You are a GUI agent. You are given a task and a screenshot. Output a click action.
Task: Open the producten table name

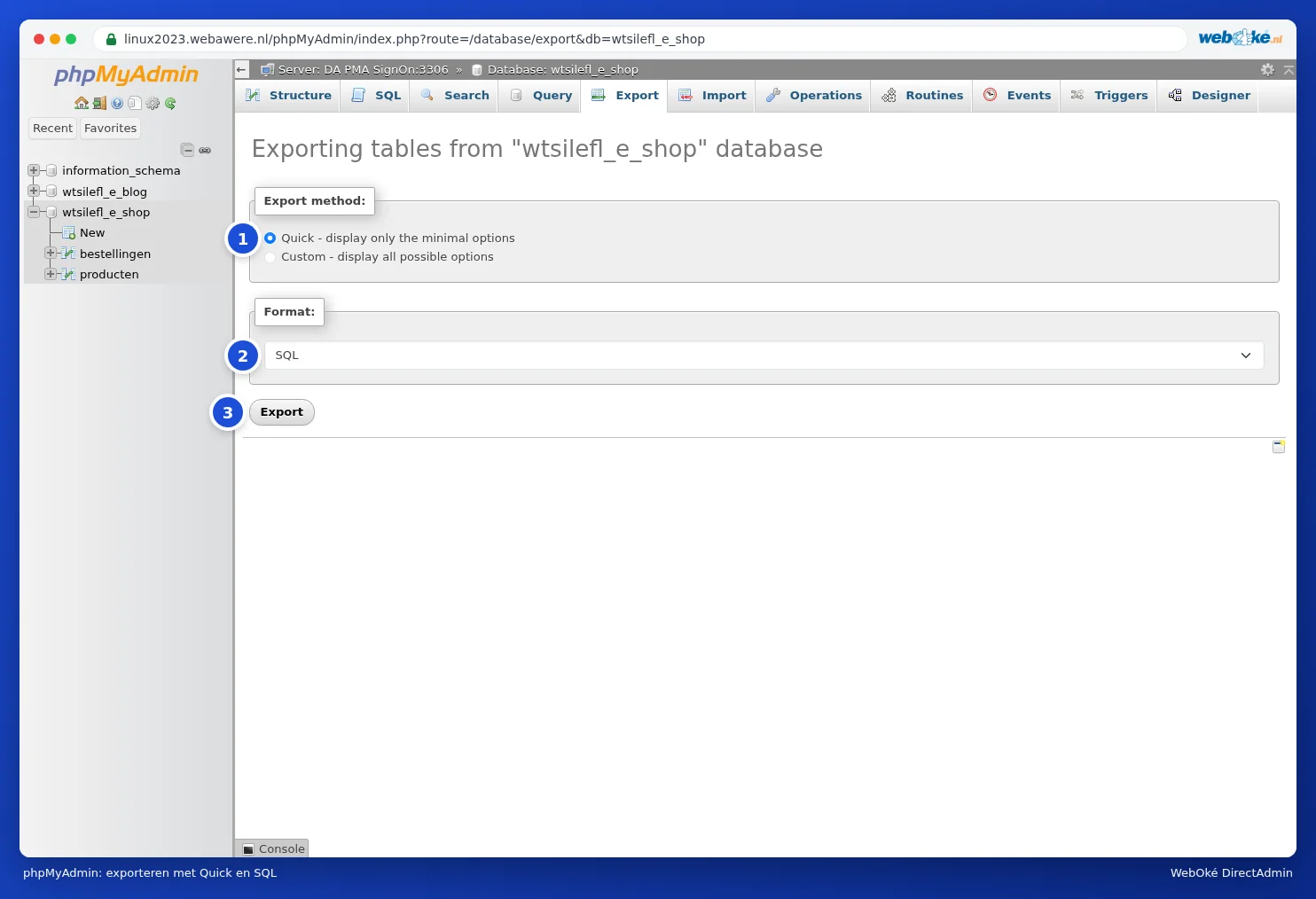pos(109,275)
